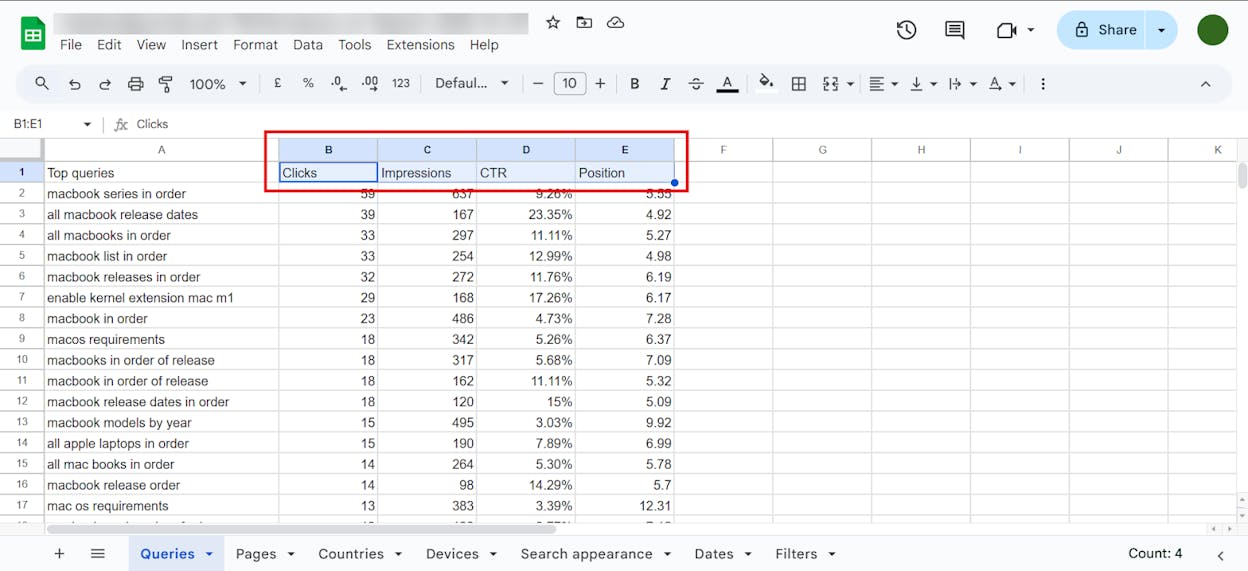Redo the last action
The image size is (1248, 571).
(104, 84)
